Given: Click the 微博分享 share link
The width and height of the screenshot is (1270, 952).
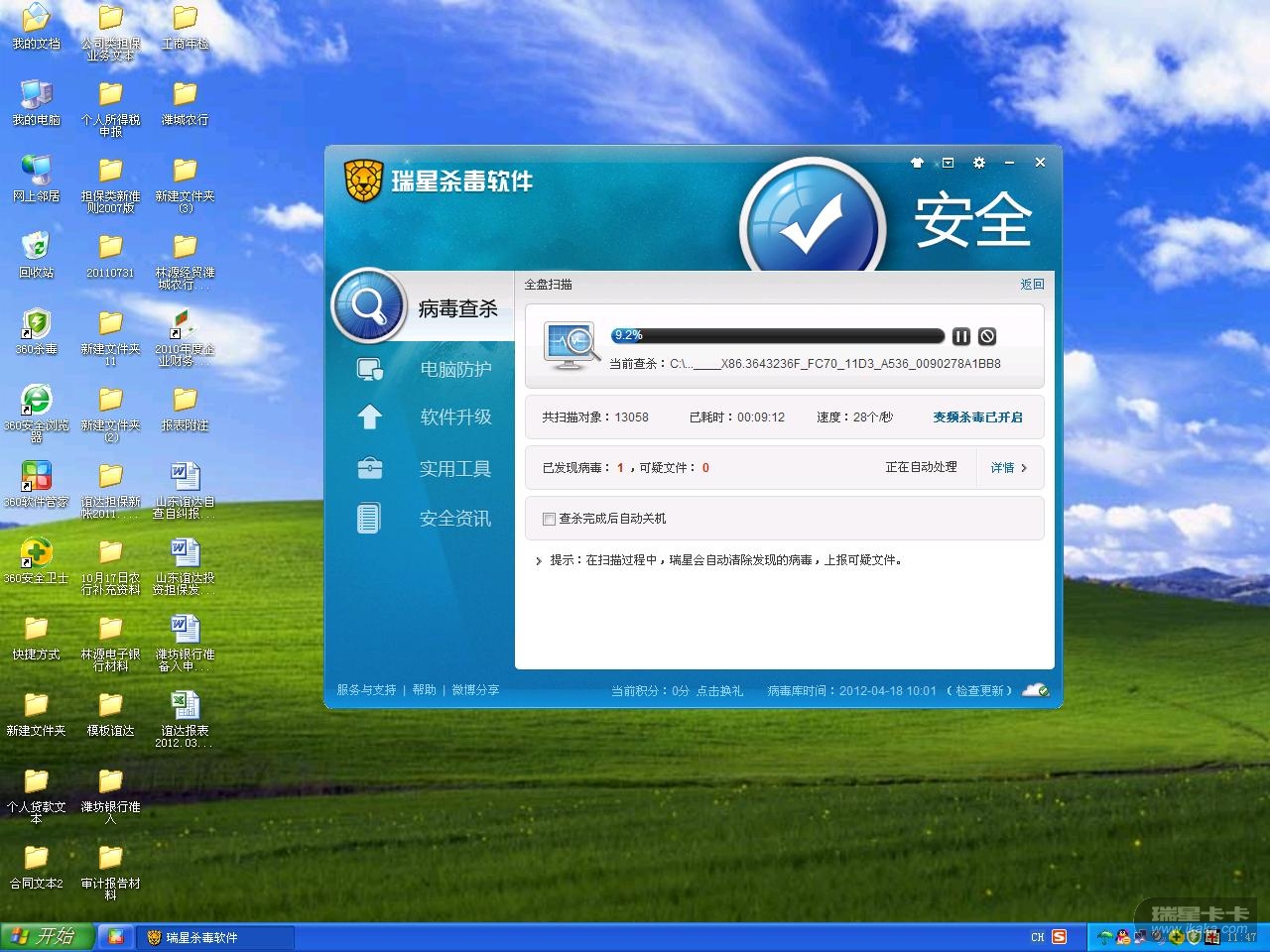Looking at the screenshot, I should point(475,690).
